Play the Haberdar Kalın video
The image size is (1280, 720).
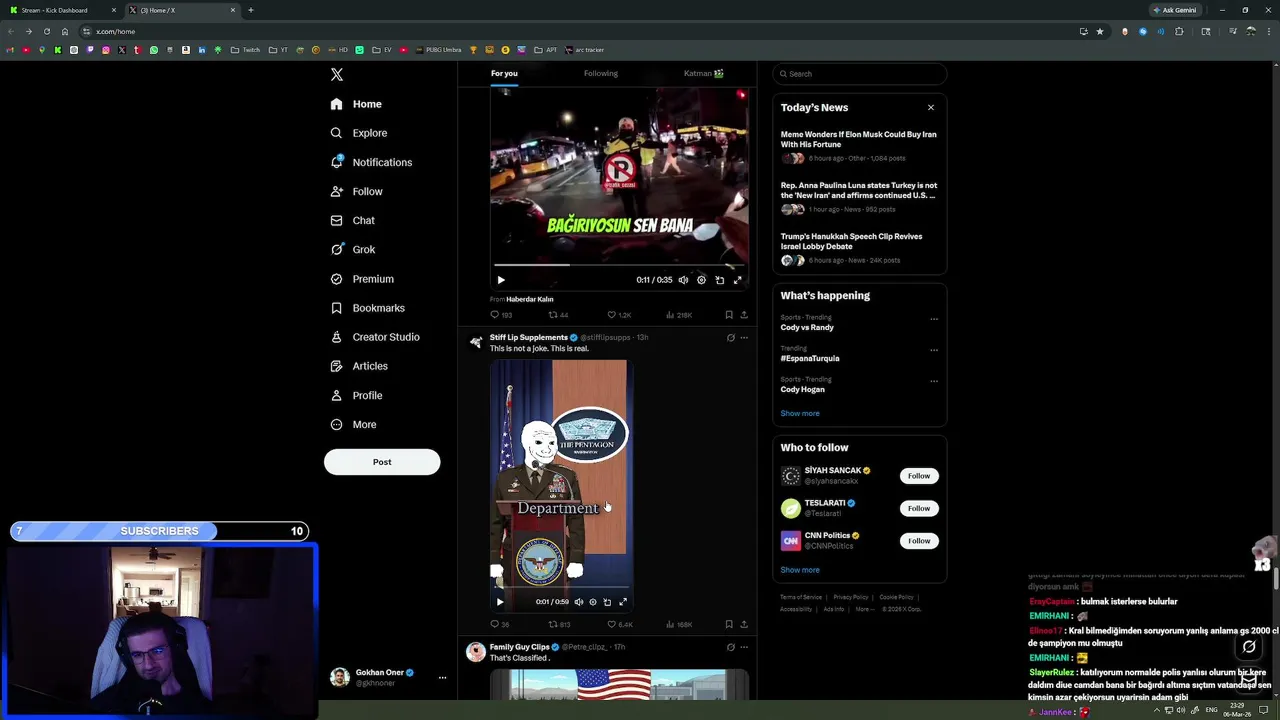501,280
